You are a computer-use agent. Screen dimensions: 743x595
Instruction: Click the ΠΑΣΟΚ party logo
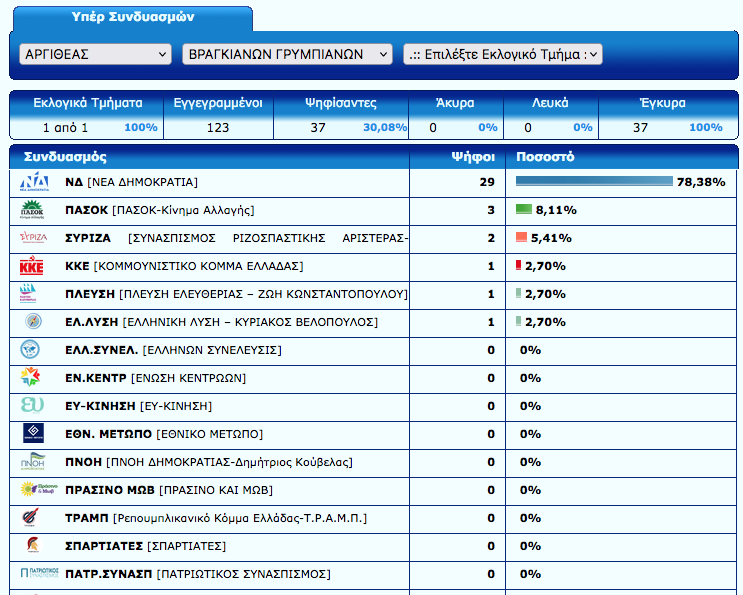tap(33, 210)
